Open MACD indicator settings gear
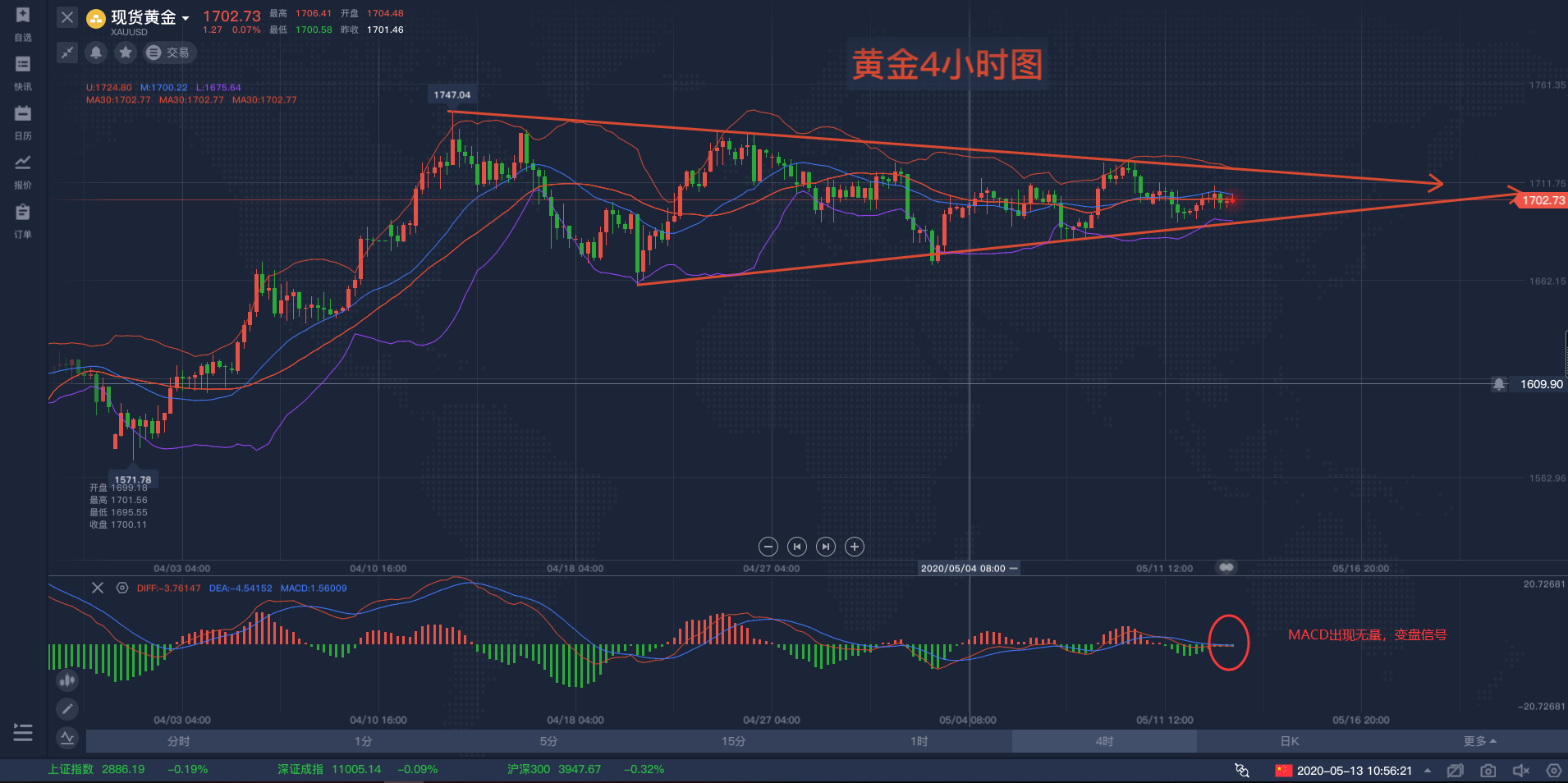1568x783 pixels. tap(122, 588)
